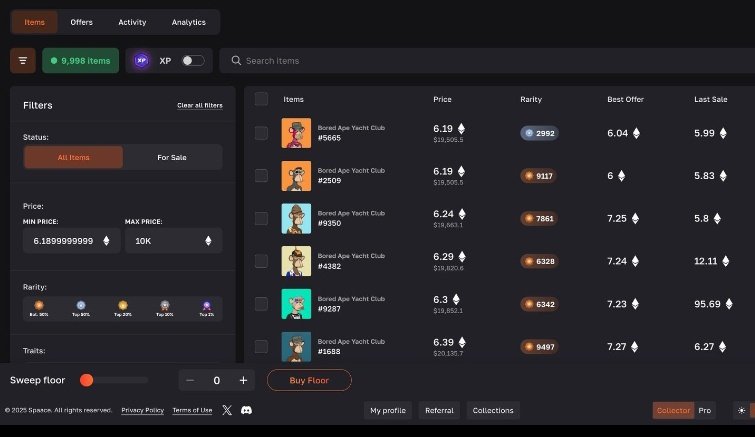Switch to Pro mode

pyautogui.click(x=705, y=411)
